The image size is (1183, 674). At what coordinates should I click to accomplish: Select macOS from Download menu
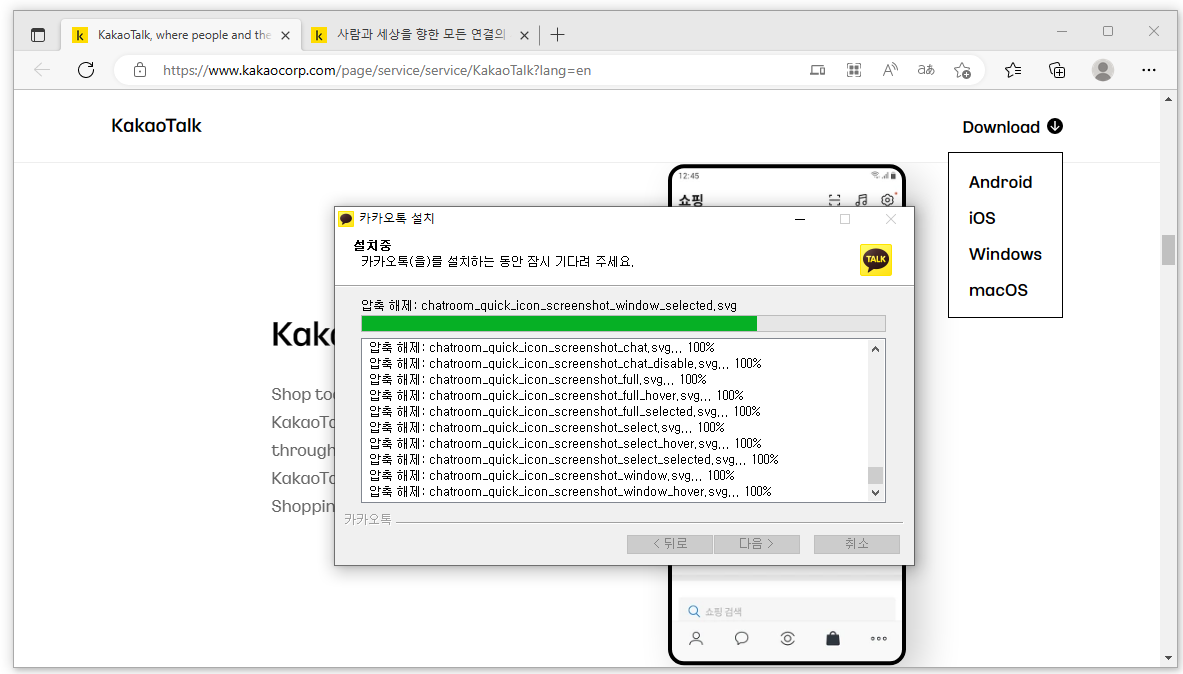point(998,290)
